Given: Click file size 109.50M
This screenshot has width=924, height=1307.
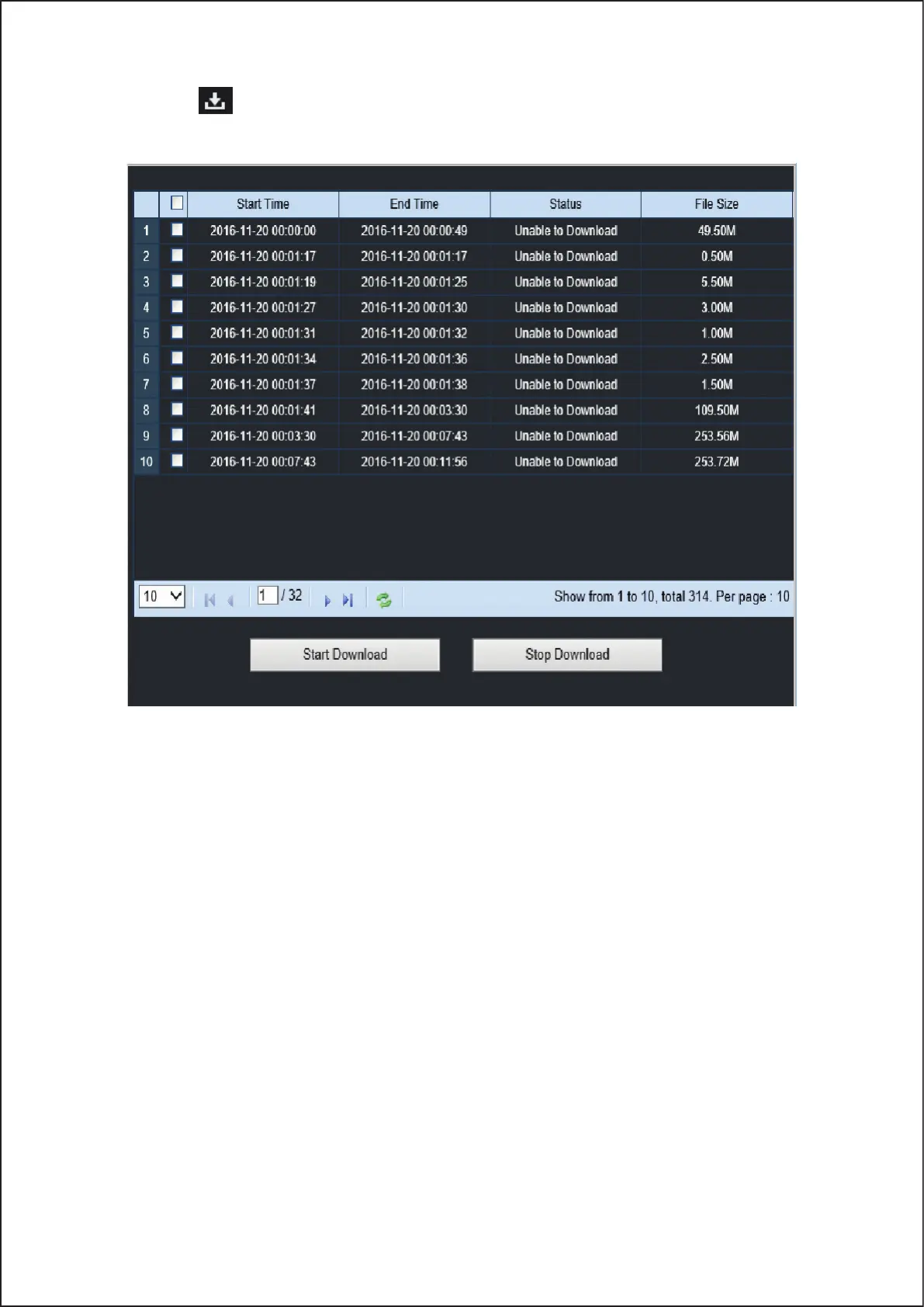Looking at the screenshot, I should (717, 410).
